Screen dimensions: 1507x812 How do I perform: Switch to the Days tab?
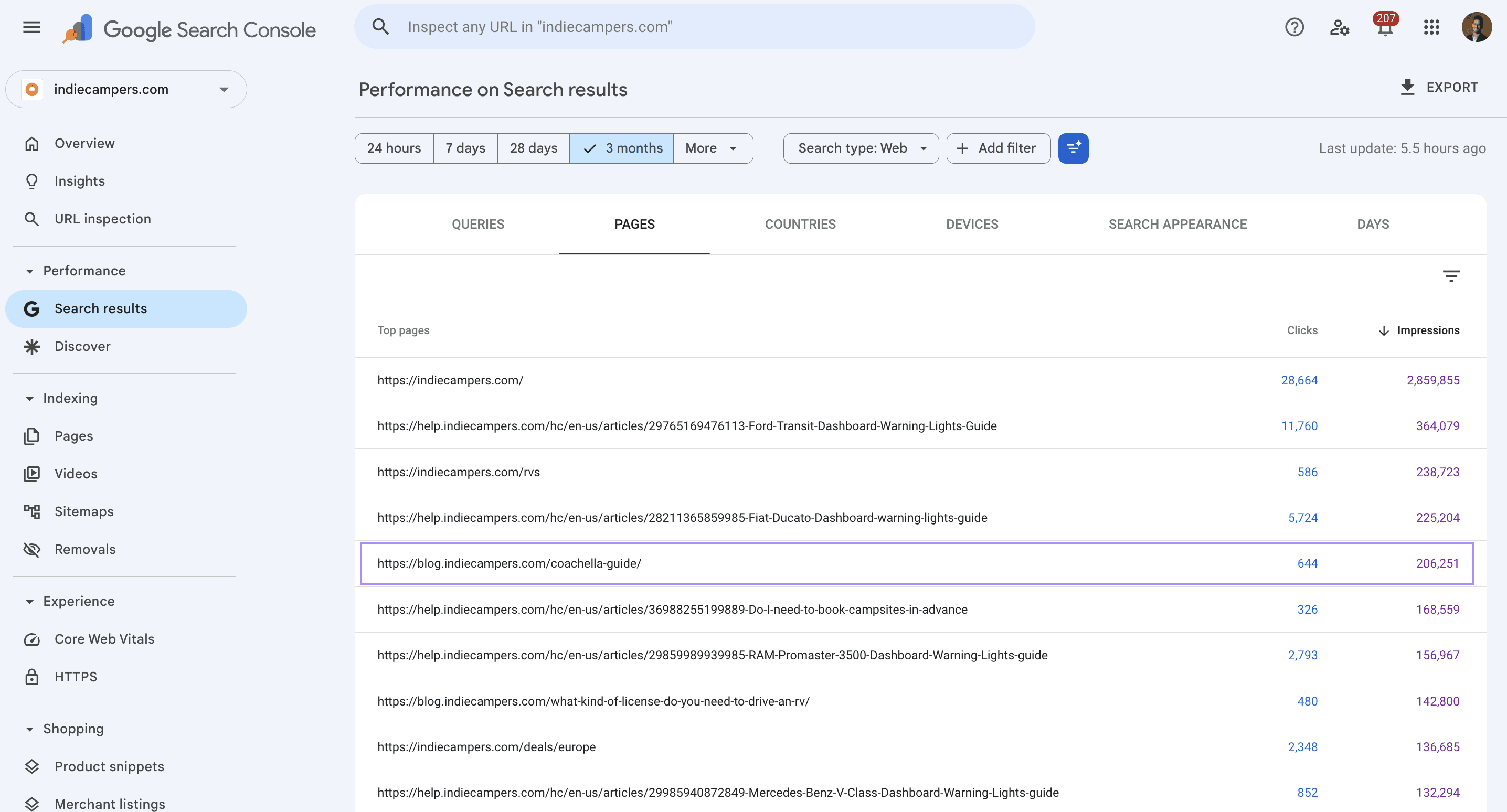coord(1373,224)
